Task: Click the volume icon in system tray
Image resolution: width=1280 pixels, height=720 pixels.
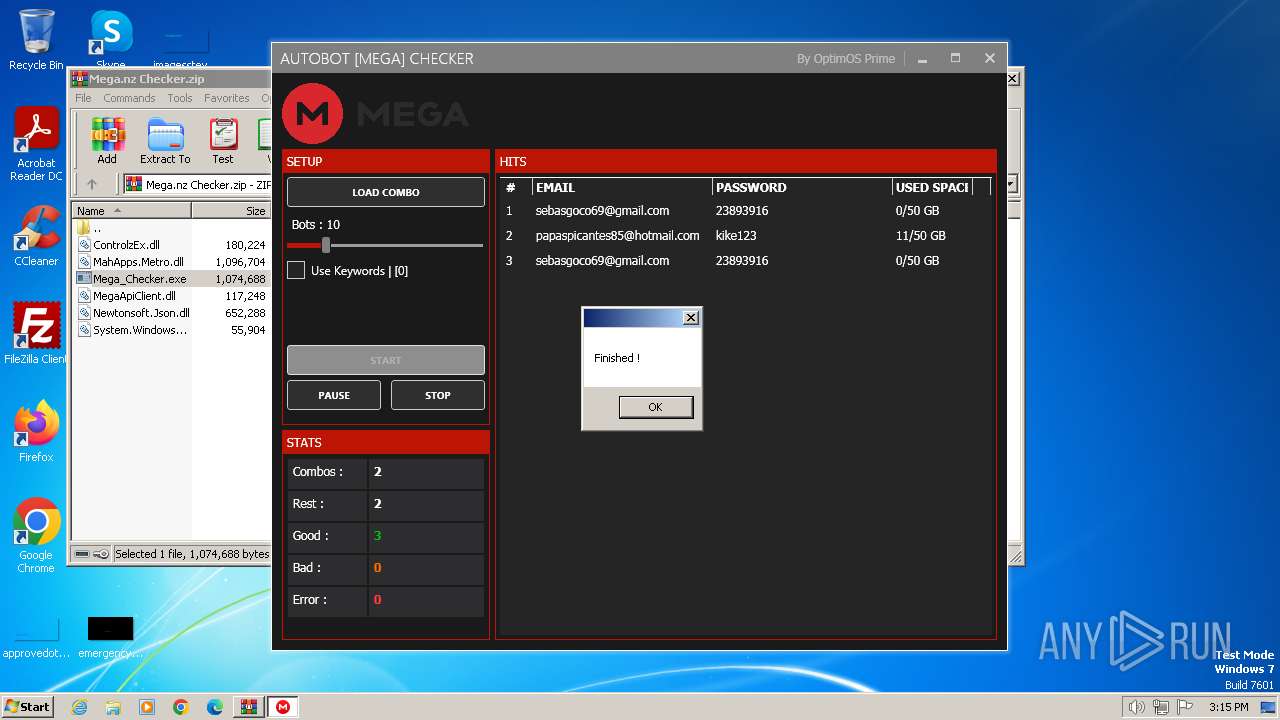Action: (1136, 707)
